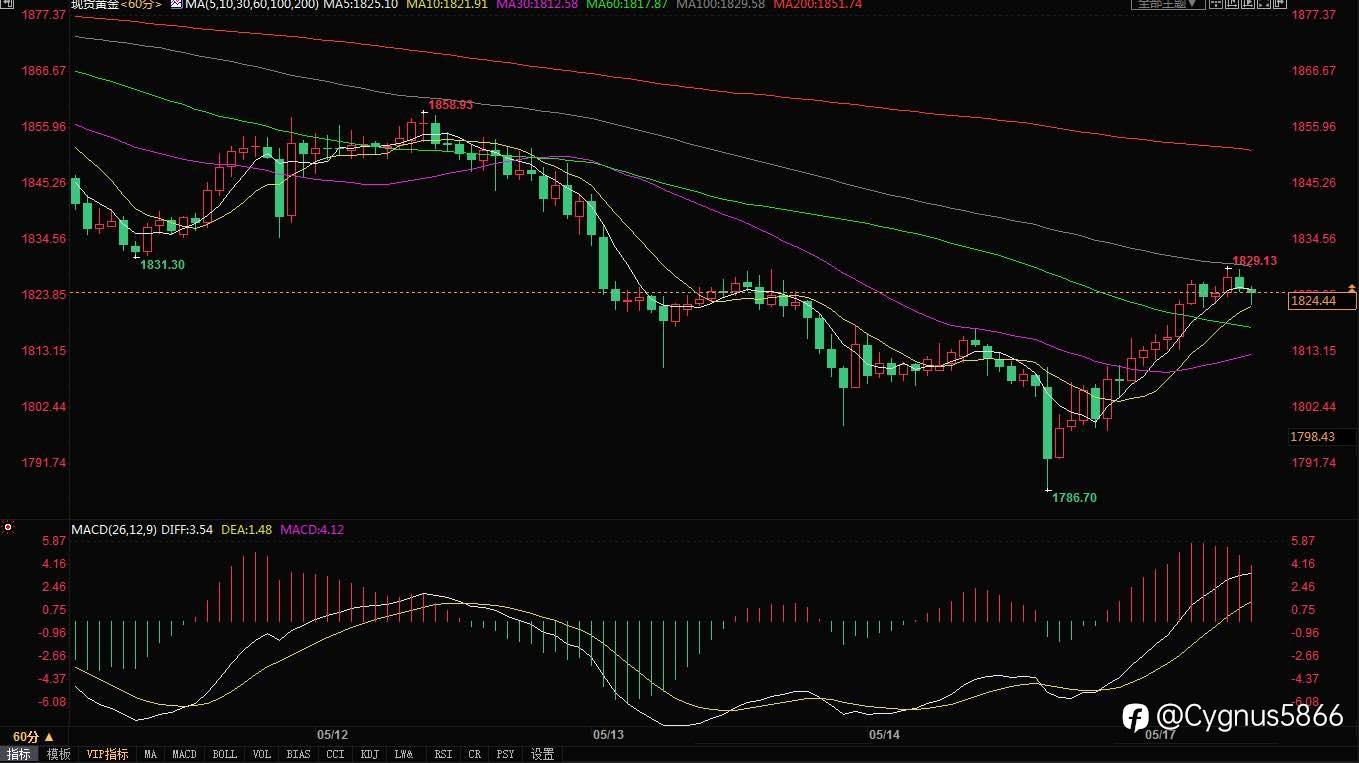This screenshot has width=1359, height=763.
Task: Click the orange arrow marker above price 1824.44
Action: (1352, 289)
